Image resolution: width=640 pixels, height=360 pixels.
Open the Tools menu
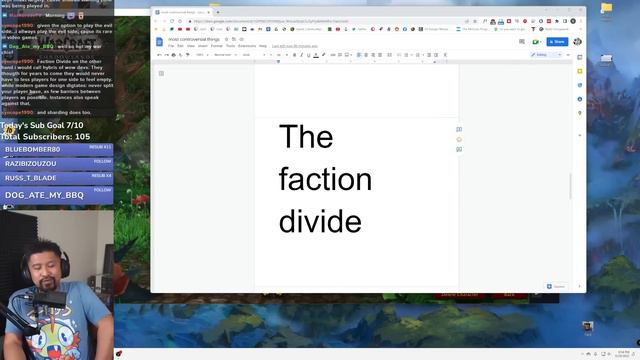pos(231,46)
